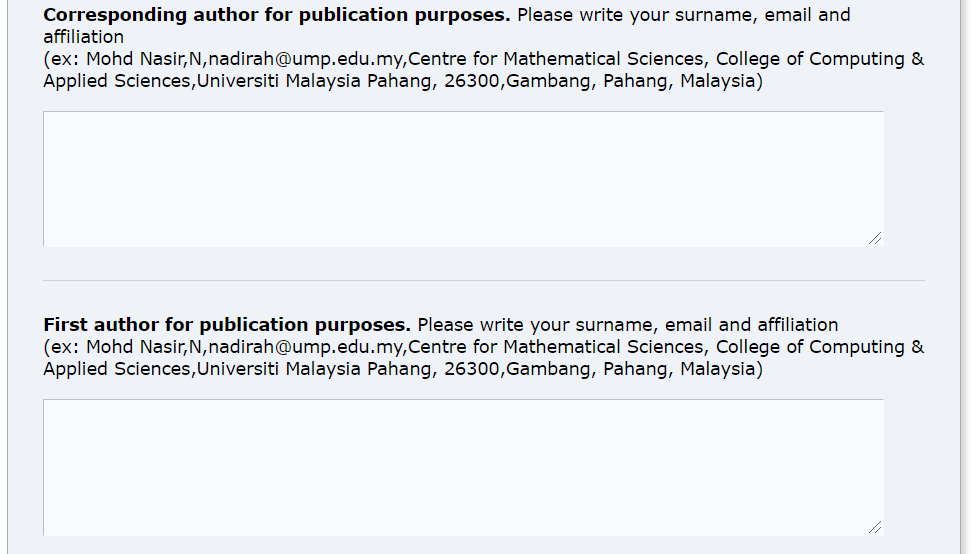973x554 pixels.
Task: Click inside the Corresponding author text area
Action: tap(463, 179)
